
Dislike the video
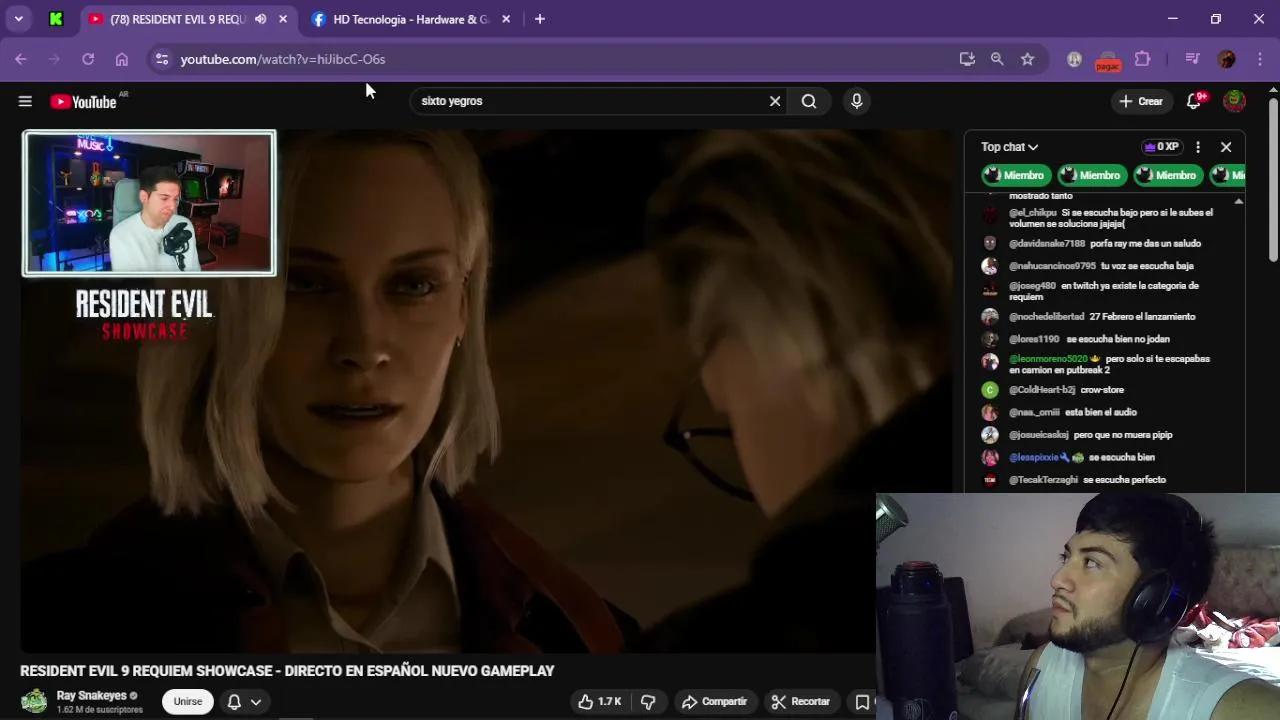click(648, 702)
